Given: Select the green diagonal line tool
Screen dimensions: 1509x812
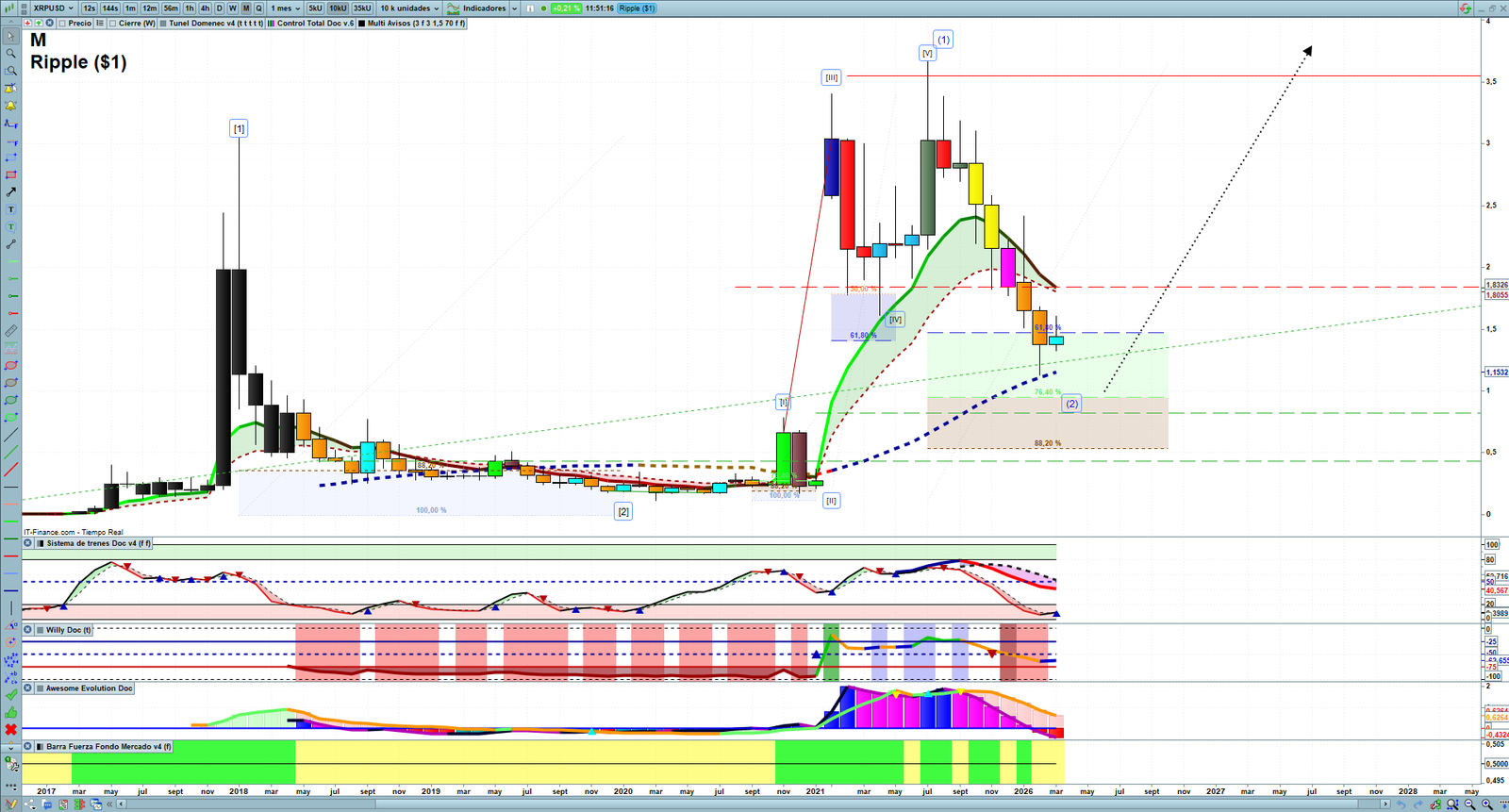Looking at the screenshot, I should point(10,453).
